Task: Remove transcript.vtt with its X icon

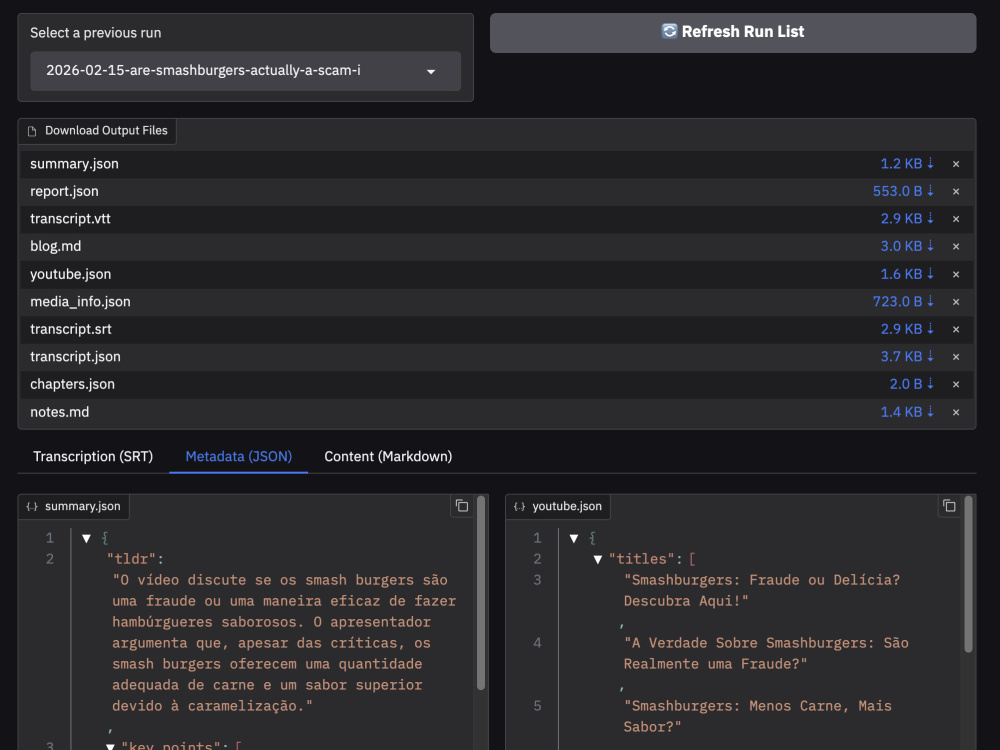Action: (956, 219)
